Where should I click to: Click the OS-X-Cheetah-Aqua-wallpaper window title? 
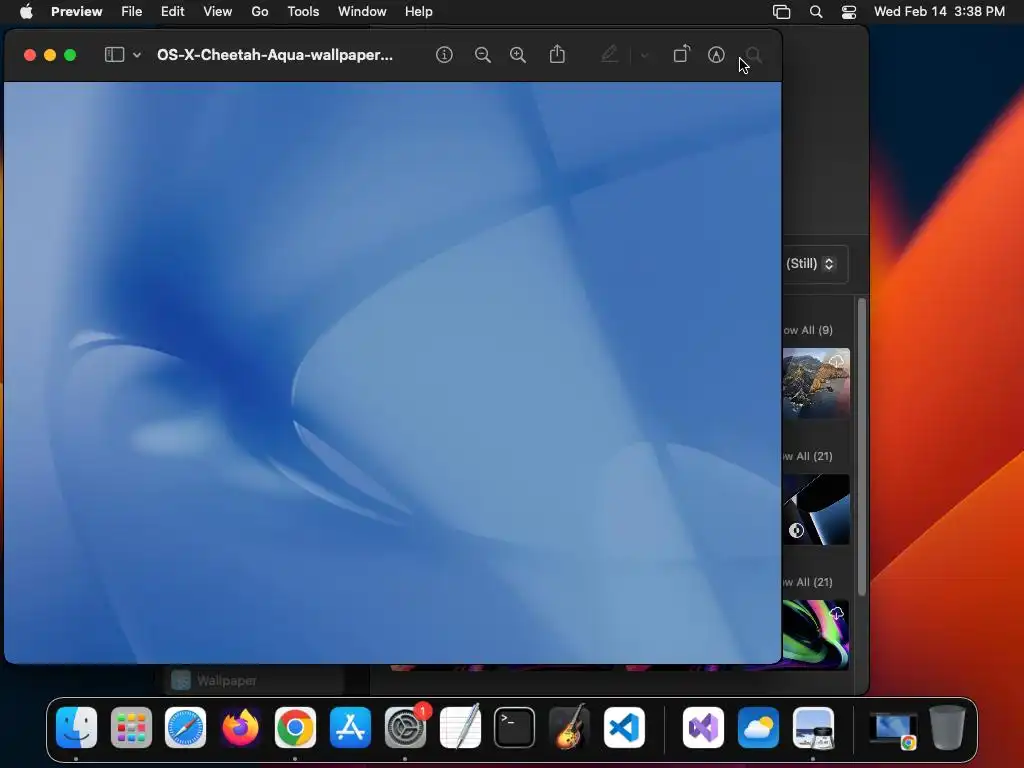[275, 55]
